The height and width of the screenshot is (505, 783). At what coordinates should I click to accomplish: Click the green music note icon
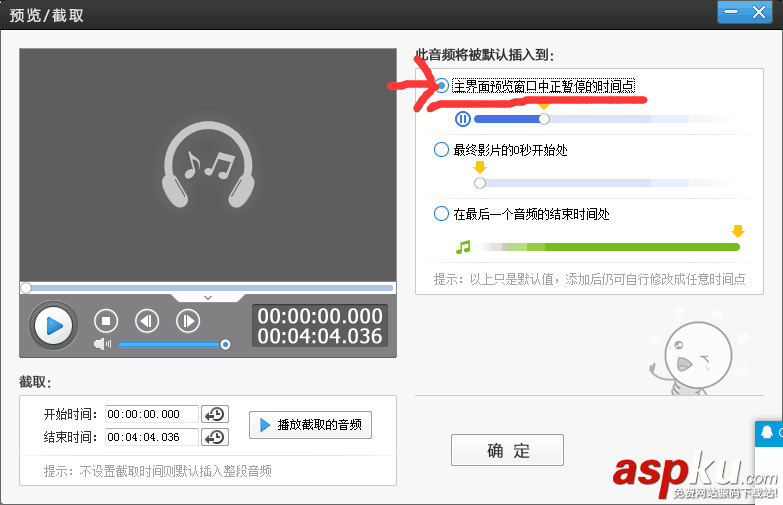coord(463,247)
